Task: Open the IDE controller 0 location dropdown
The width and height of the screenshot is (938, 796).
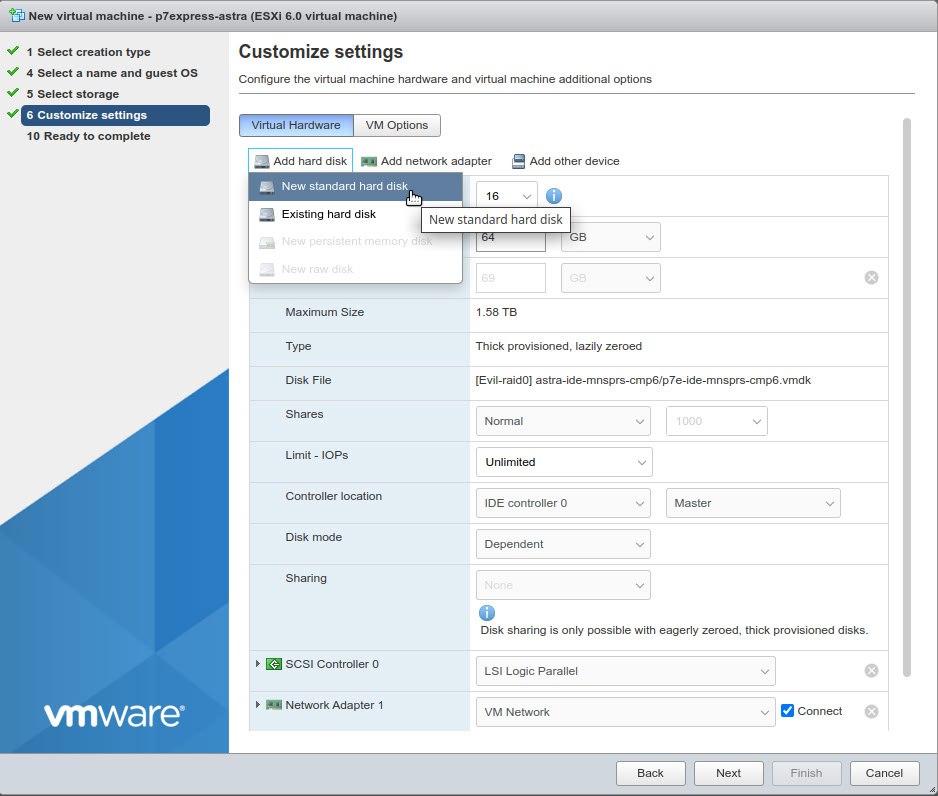Action: (x=564, y=503)
